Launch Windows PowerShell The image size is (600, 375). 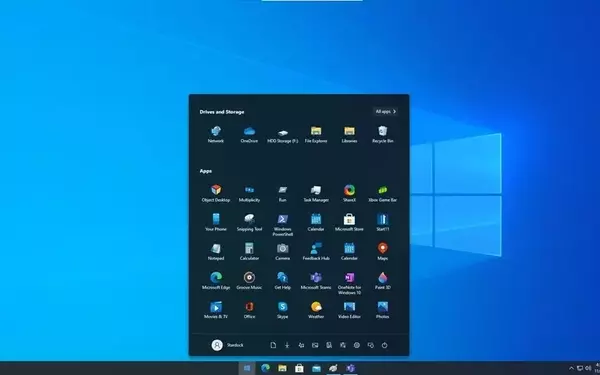point(282,225)
